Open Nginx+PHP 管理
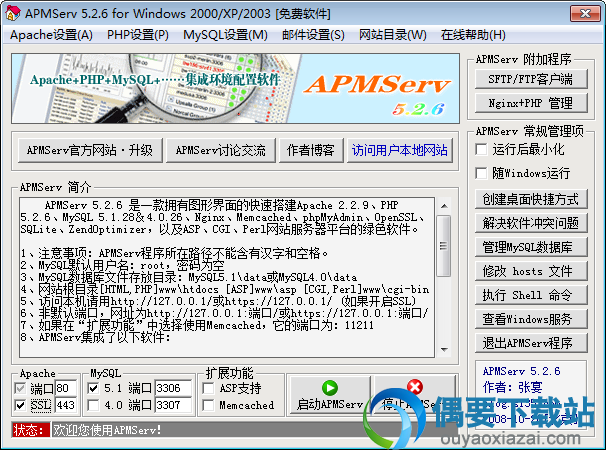This screenshot has width=606, height=450. [x=531, y=103]
